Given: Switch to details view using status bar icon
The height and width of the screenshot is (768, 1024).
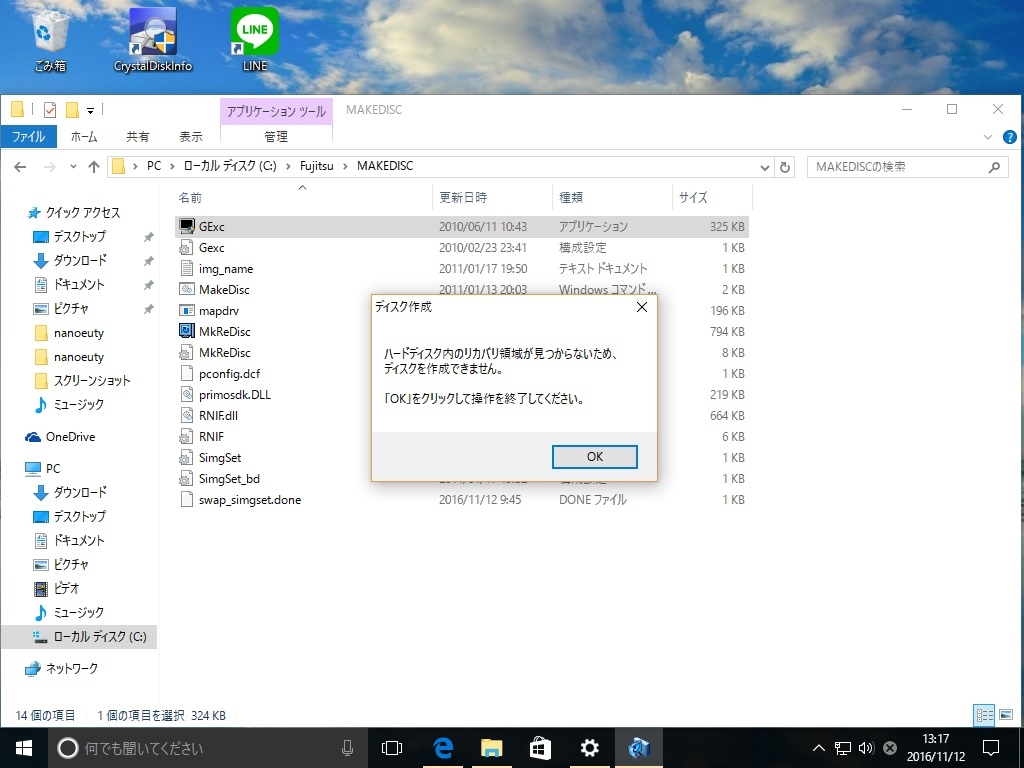Looking at the screenshot, I should point(984,715).
